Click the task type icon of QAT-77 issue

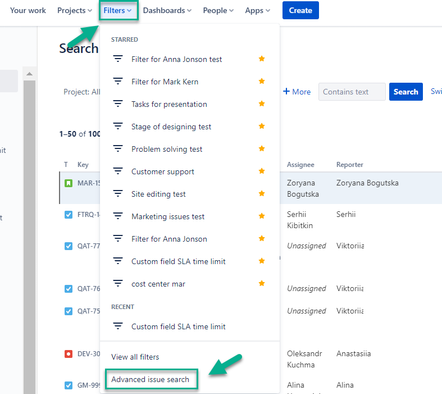pyautogui.click(x=68, y=246)
